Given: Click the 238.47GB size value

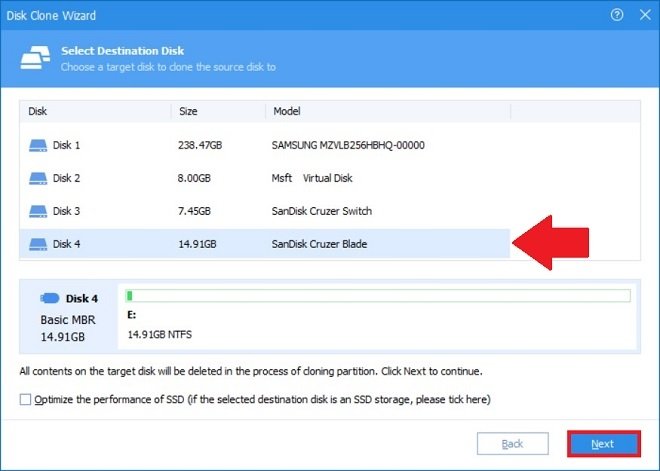Looking at the screenshot, I should [200, 145].
